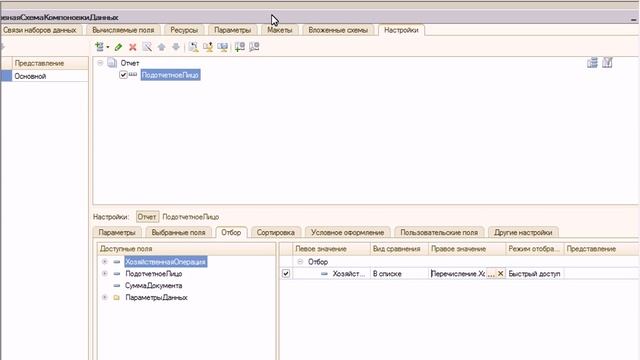This screenshot has width=640, height=360.
Task: Click ПодотчетноеЛицо next to the Отчет button
Action: 191,217
